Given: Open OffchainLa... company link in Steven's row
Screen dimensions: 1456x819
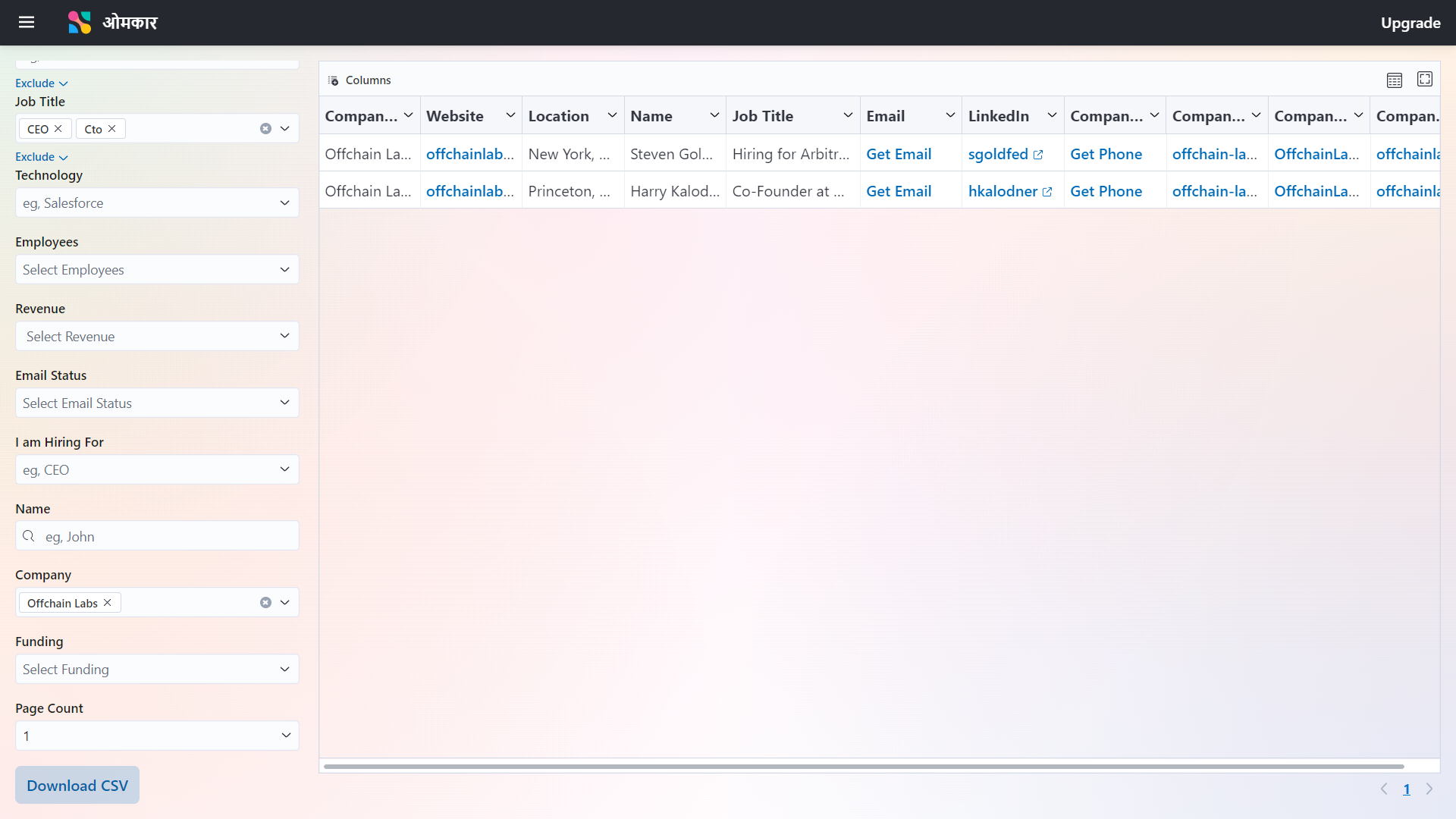Looking at the screenshot, I should pyautogui.click(x=1316, y=154).
